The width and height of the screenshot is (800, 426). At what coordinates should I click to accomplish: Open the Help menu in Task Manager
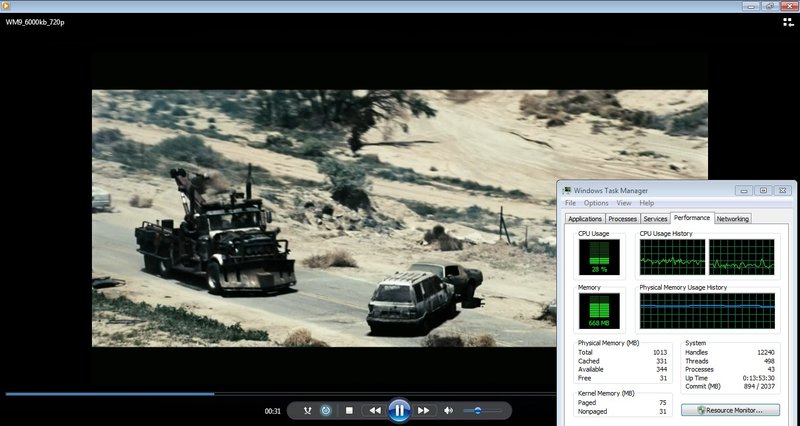coord(647,203)
